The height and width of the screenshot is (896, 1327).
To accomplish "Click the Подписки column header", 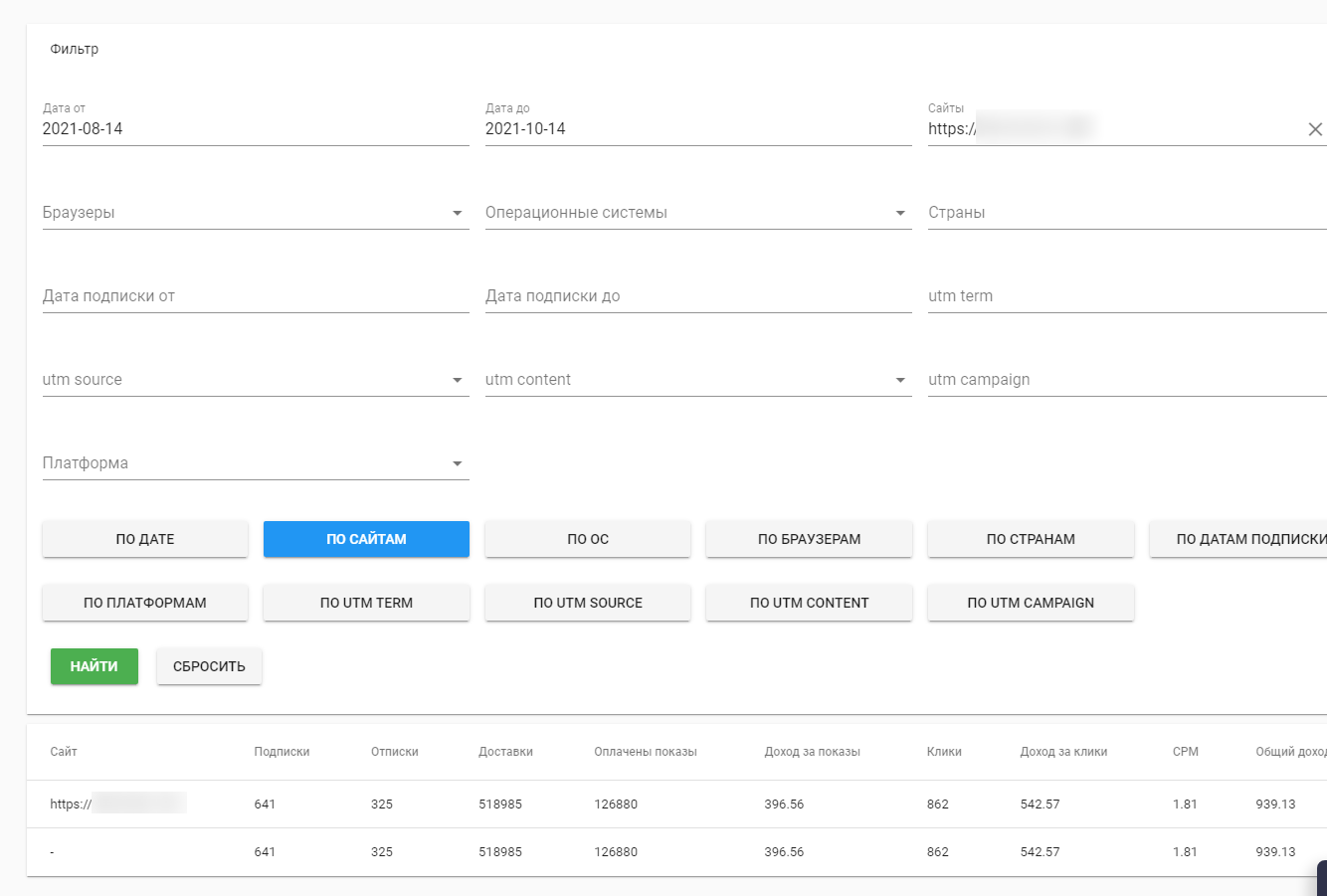I will pos(282,752).
